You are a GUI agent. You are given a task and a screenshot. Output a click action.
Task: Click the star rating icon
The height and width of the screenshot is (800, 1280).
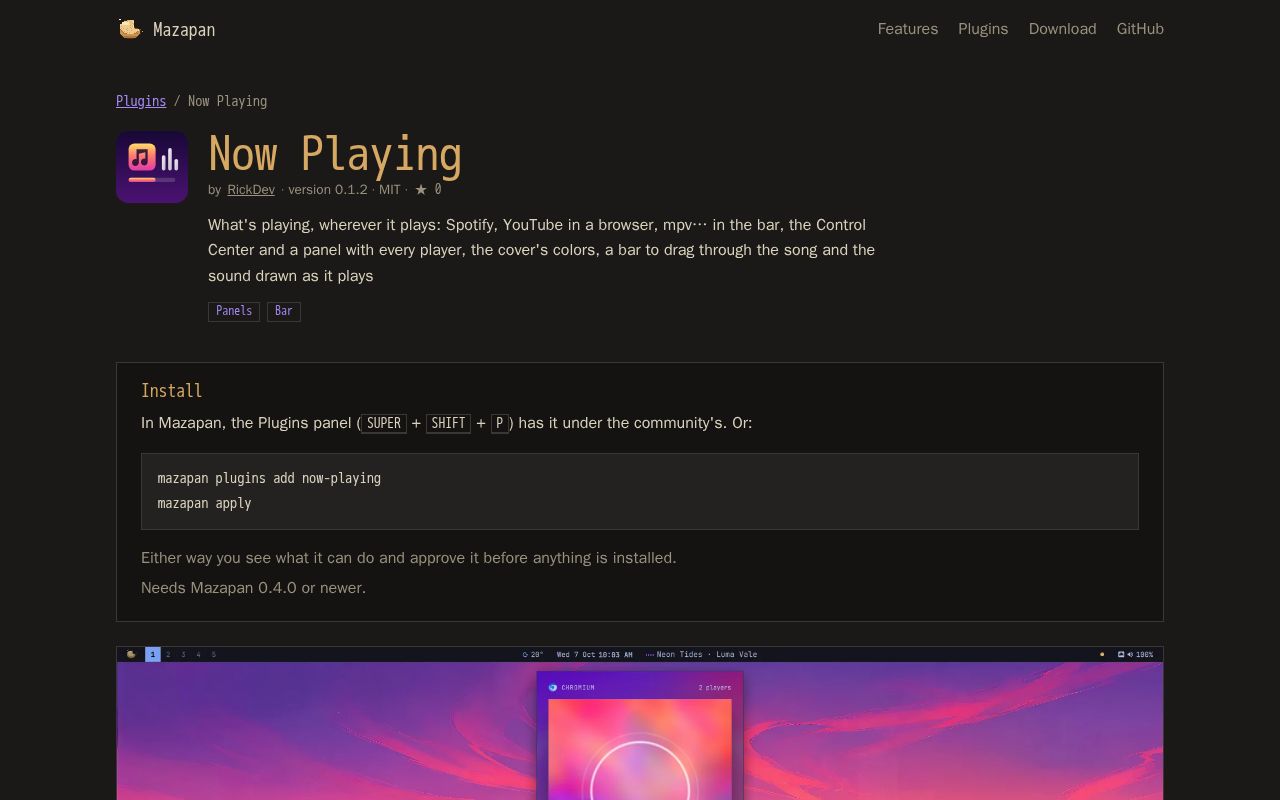421,189
